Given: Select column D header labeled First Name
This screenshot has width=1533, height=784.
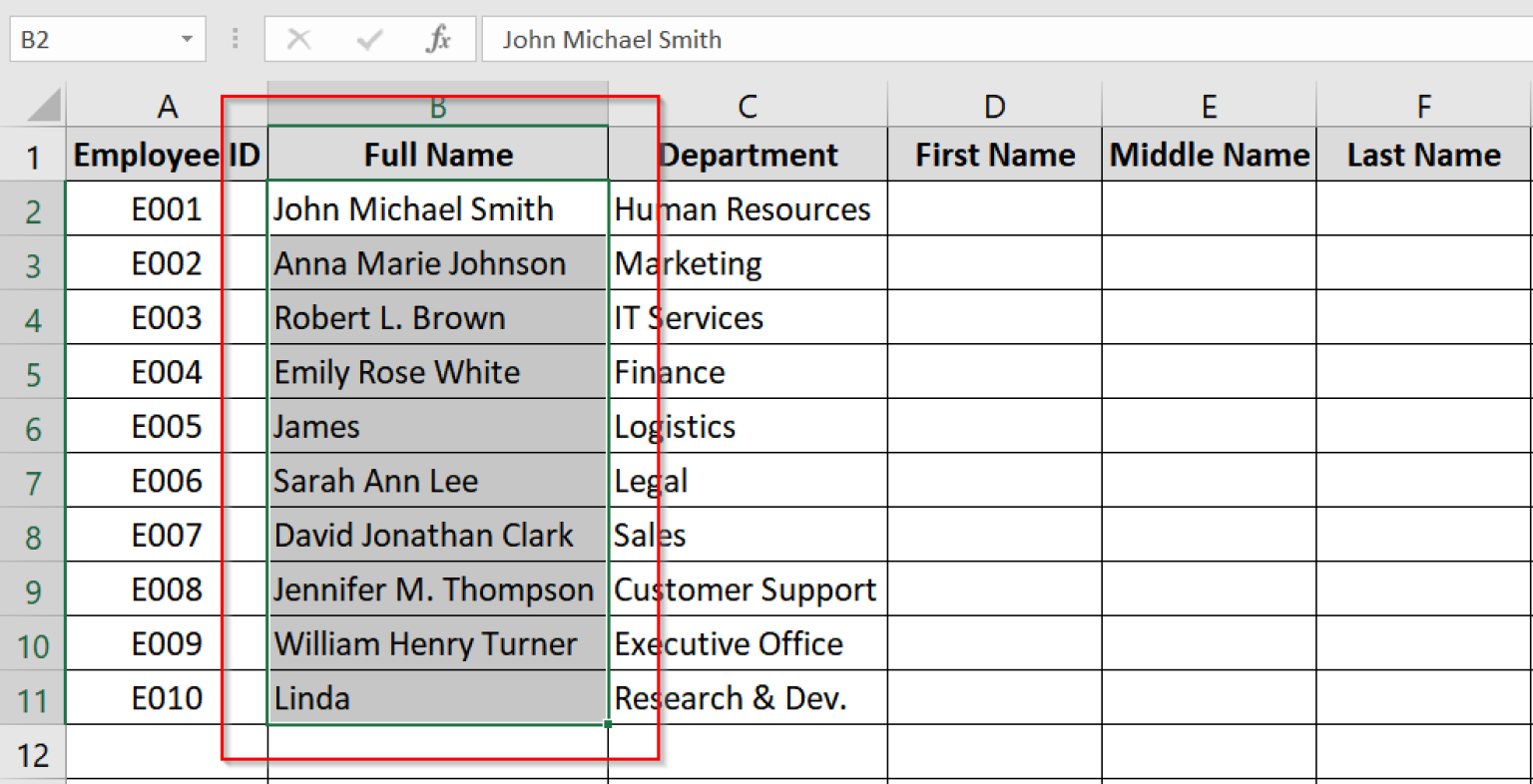Looking at the screenshot, I should pos(994,104).
